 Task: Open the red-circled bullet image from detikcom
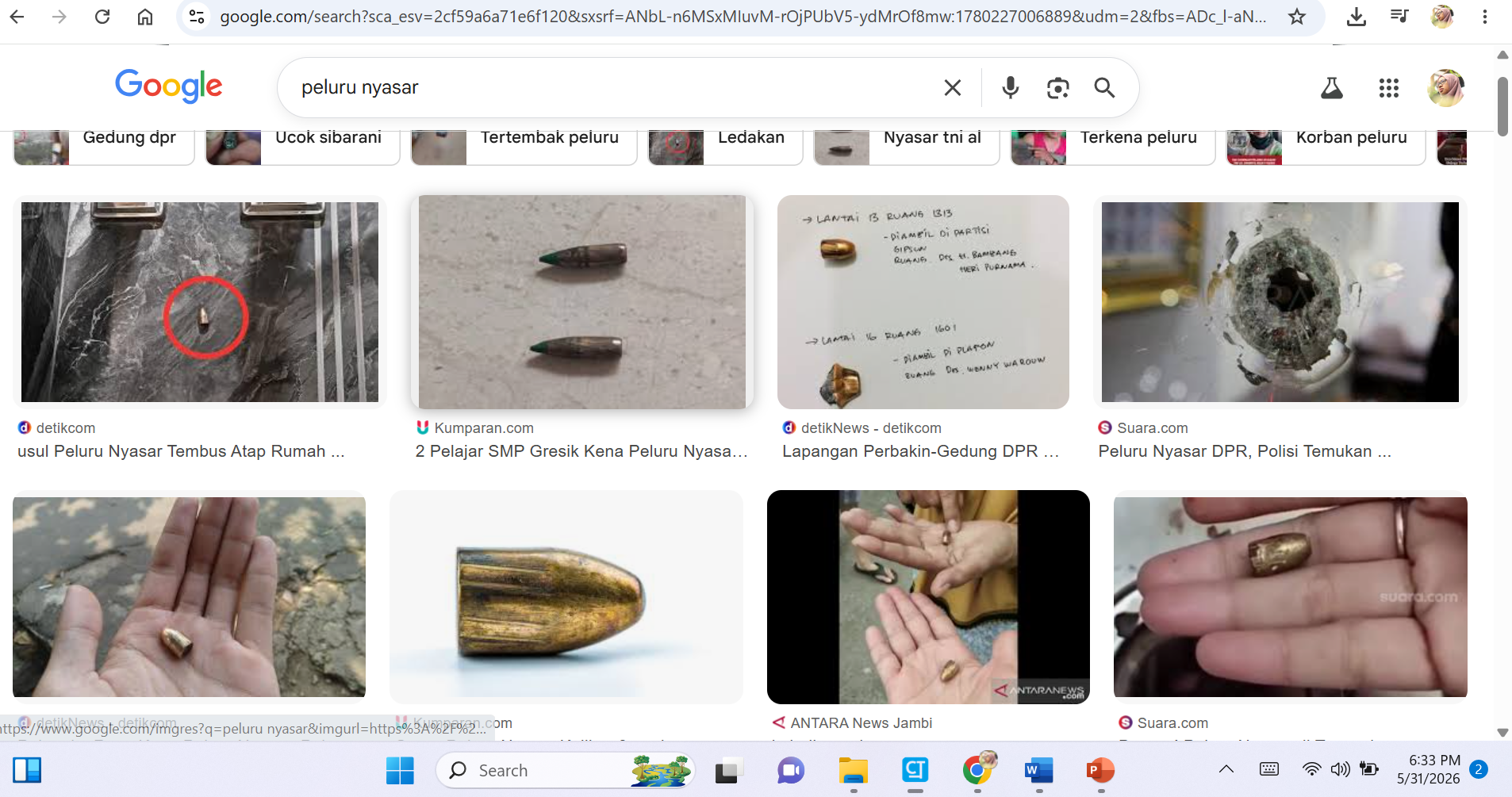tap(200, 302)
